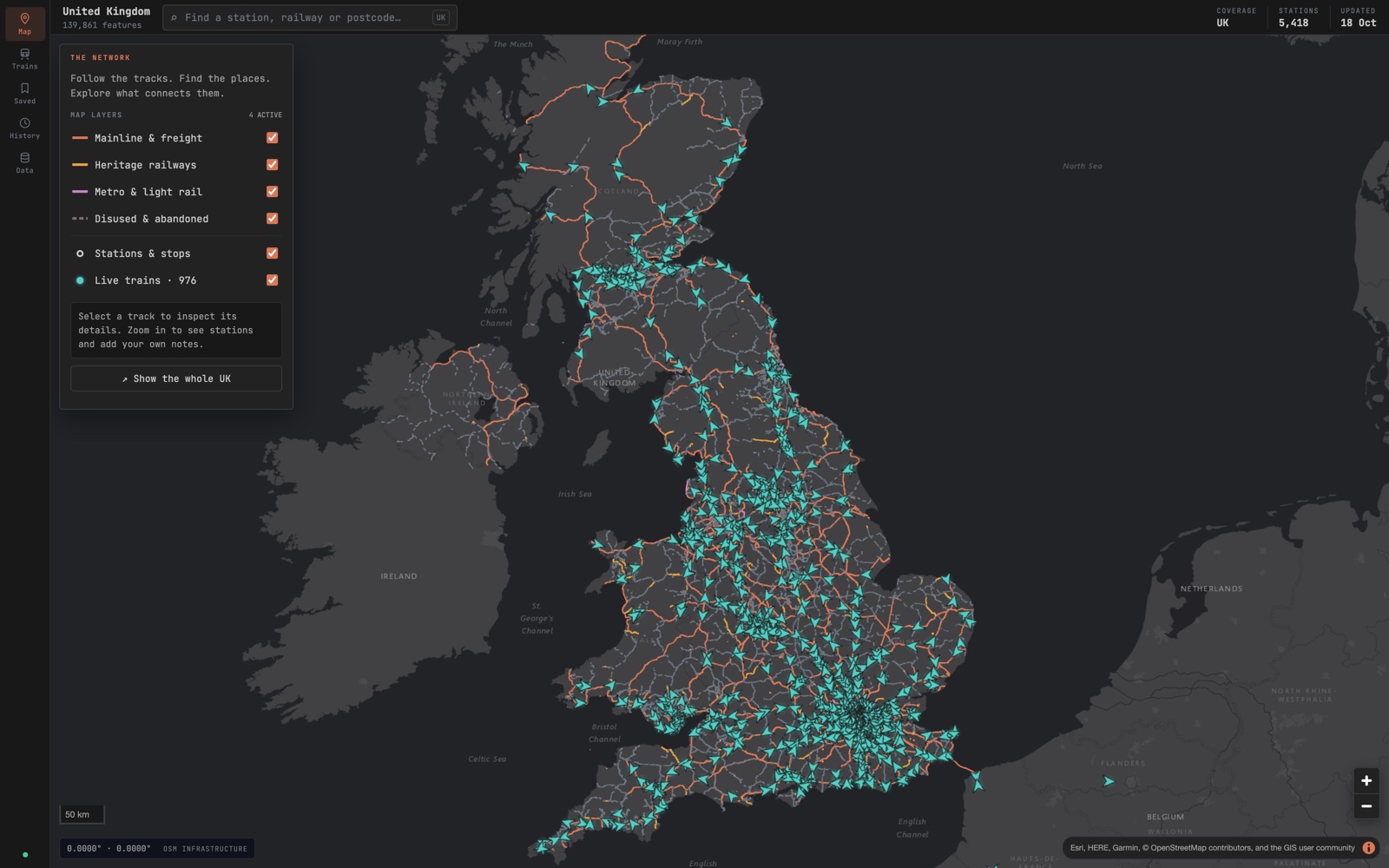
Task: Click the Mainline & freight color line swatch
Action: (80, 138)
